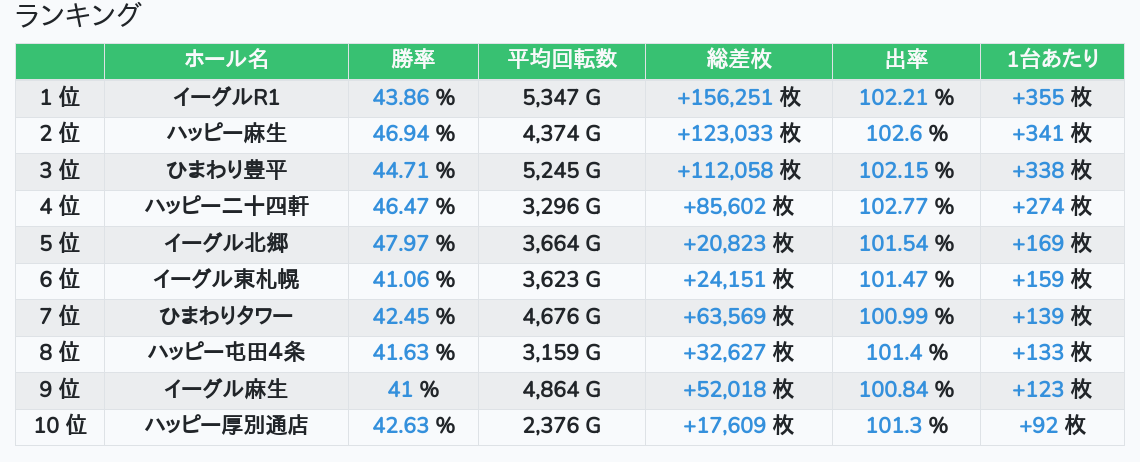This screenshot has height=462, width=1140.
Task: Open the ハッピー二十四軒 hall entry
Action: click(x=226, y=207)
